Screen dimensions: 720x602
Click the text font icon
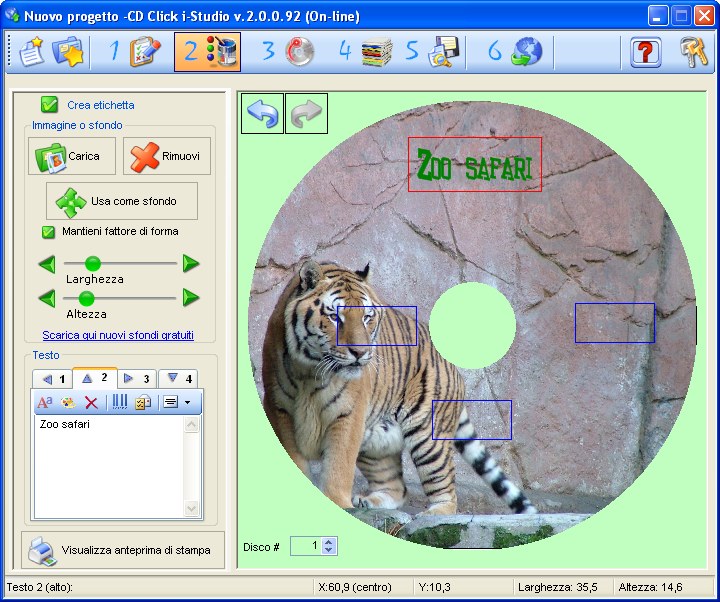coord(44,402)
